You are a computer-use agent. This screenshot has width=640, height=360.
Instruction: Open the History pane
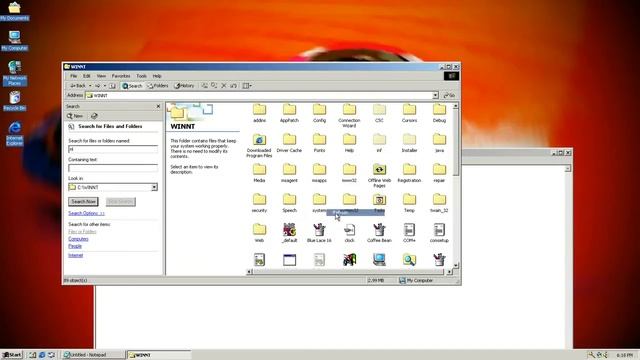pyautogui.click(x=184, y=86)
